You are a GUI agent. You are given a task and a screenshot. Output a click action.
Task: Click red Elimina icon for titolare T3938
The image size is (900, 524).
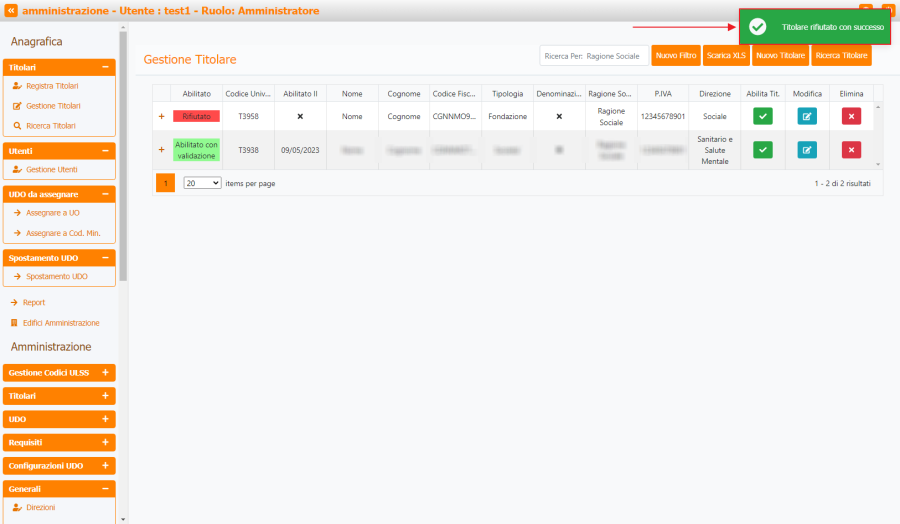point(851,150)
